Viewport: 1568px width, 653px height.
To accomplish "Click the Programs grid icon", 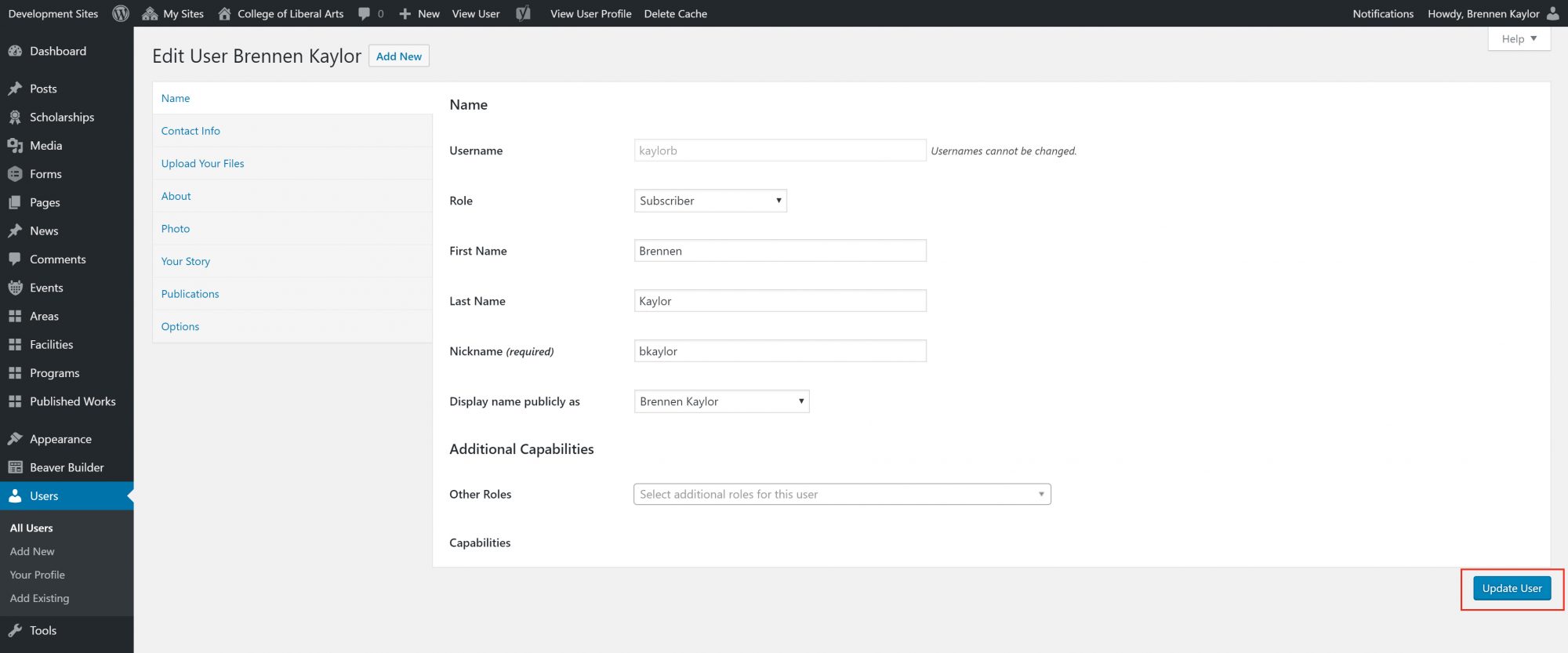I will coord(15,373).
